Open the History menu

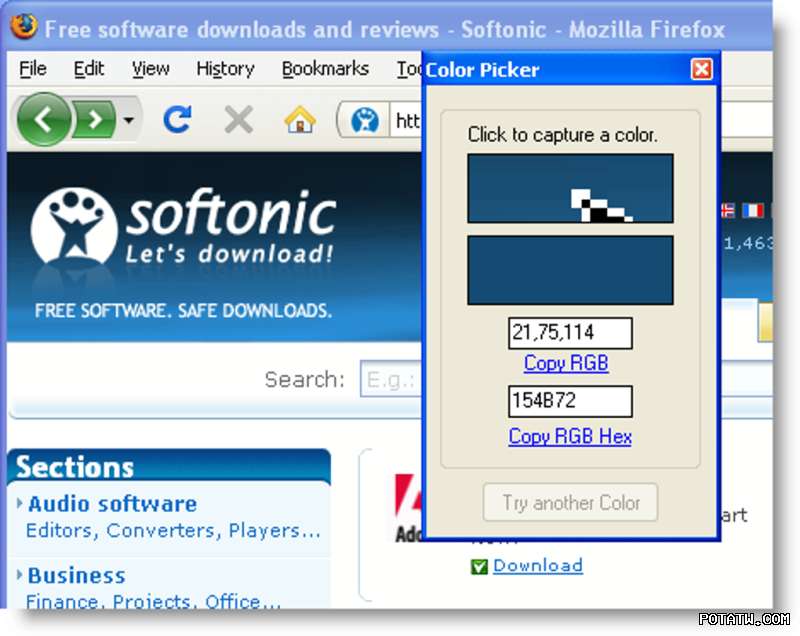[225, 69]
